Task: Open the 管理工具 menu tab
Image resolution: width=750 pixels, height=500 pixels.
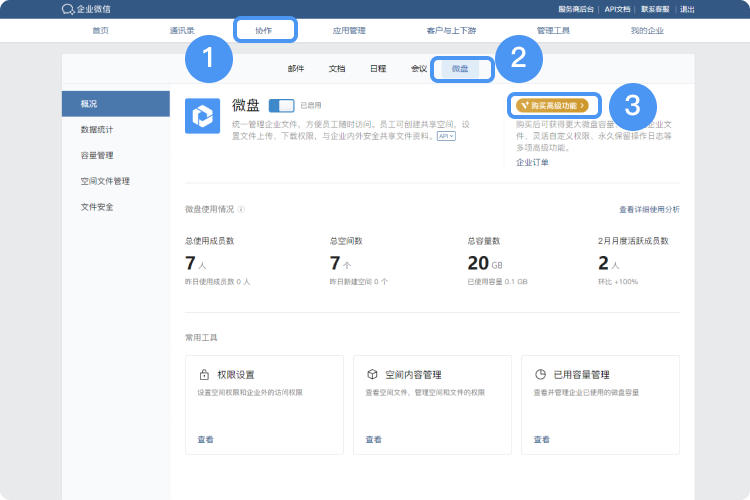Action: click(553, 31)
